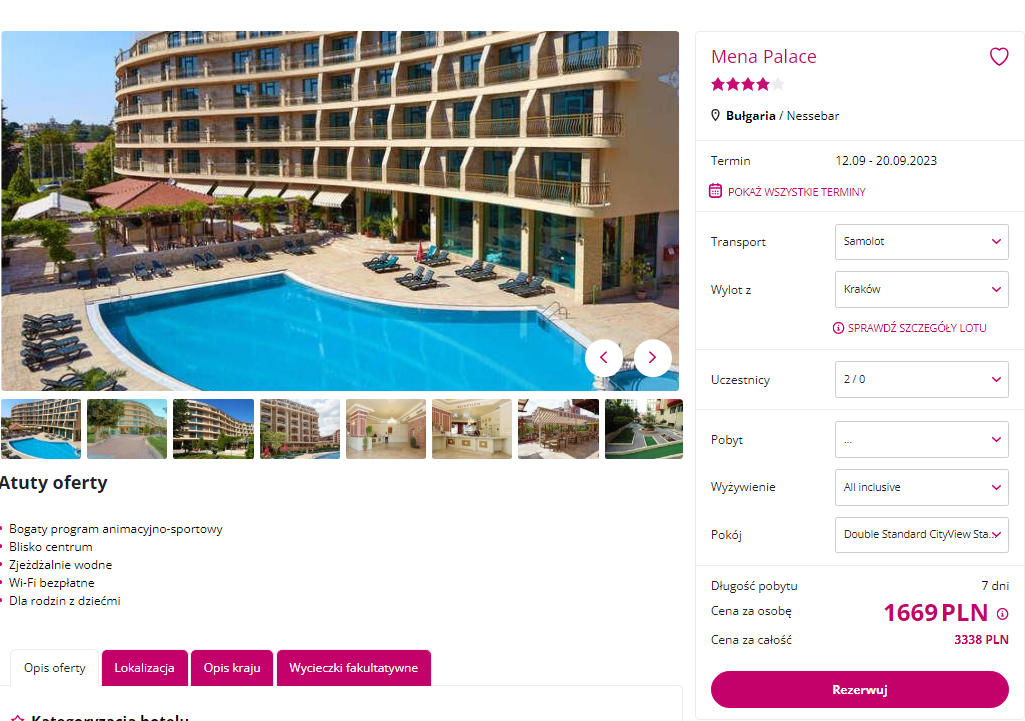Expand the Wyżywienie All inclusive dropdown
This screenshot has width=1025, height=721.
[x=921, y=487]
